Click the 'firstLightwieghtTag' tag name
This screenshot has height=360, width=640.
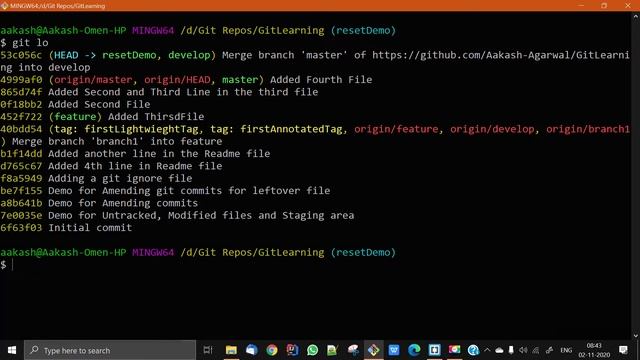141,129
